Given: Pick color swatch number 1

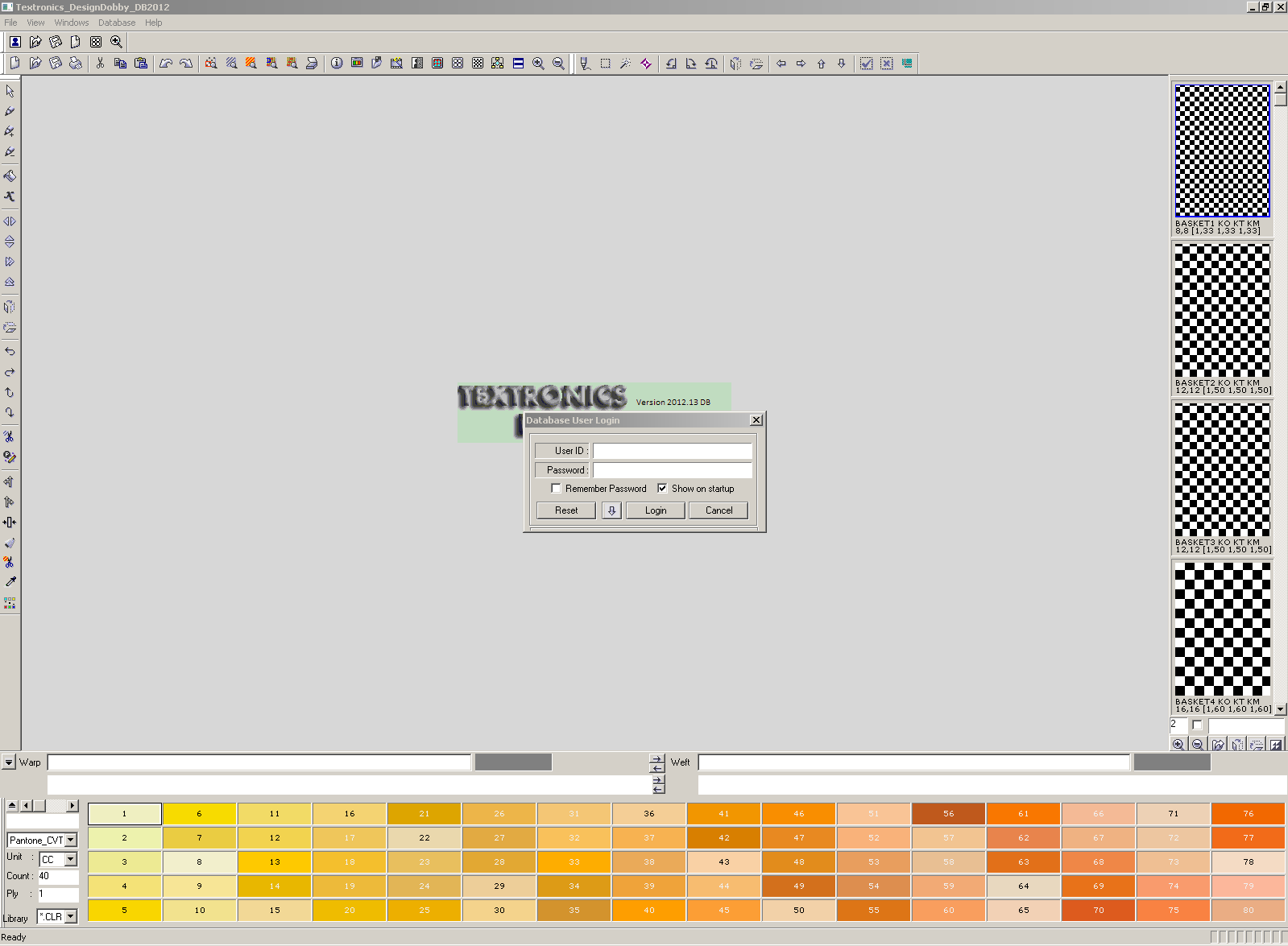Looking at the screenshot, I should point(125,814).
